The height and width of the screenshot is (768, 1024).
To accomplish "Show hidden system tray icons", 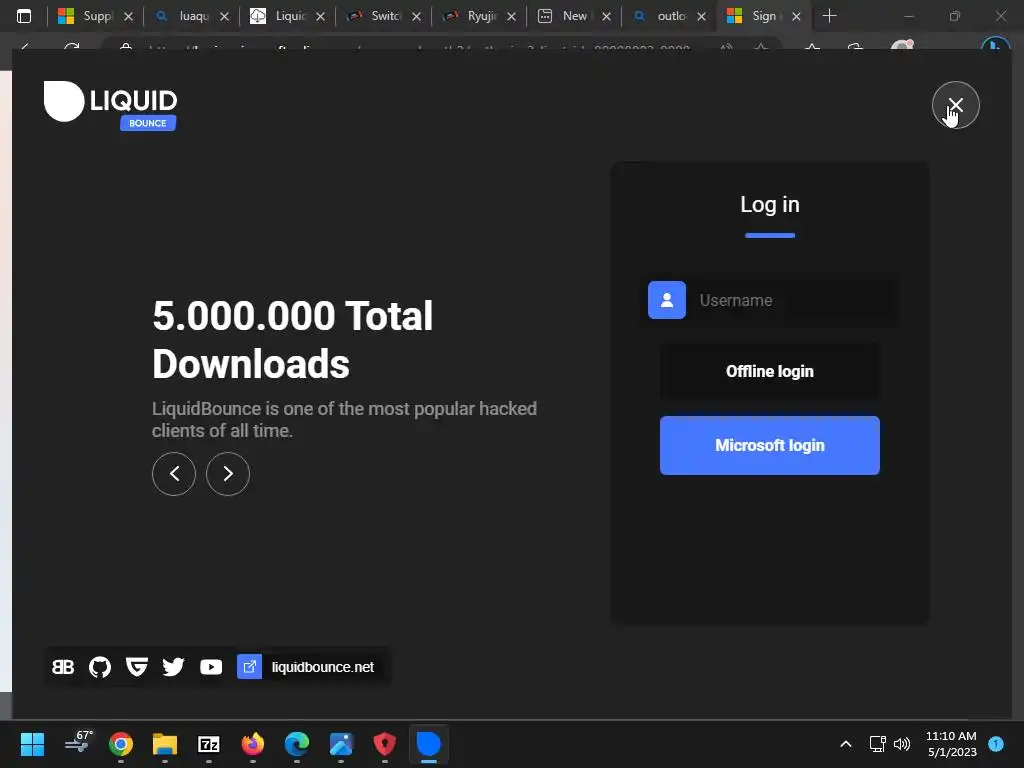I will 846,744.
